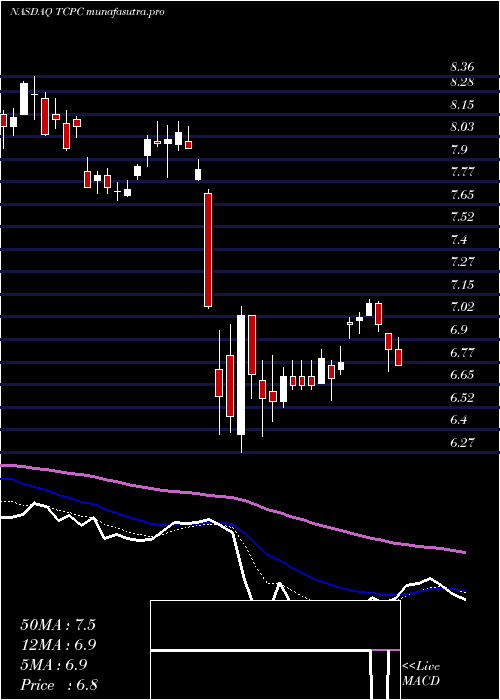Click the 7.4 price axis label
This screenshot has width=500, height=700.
459,240
